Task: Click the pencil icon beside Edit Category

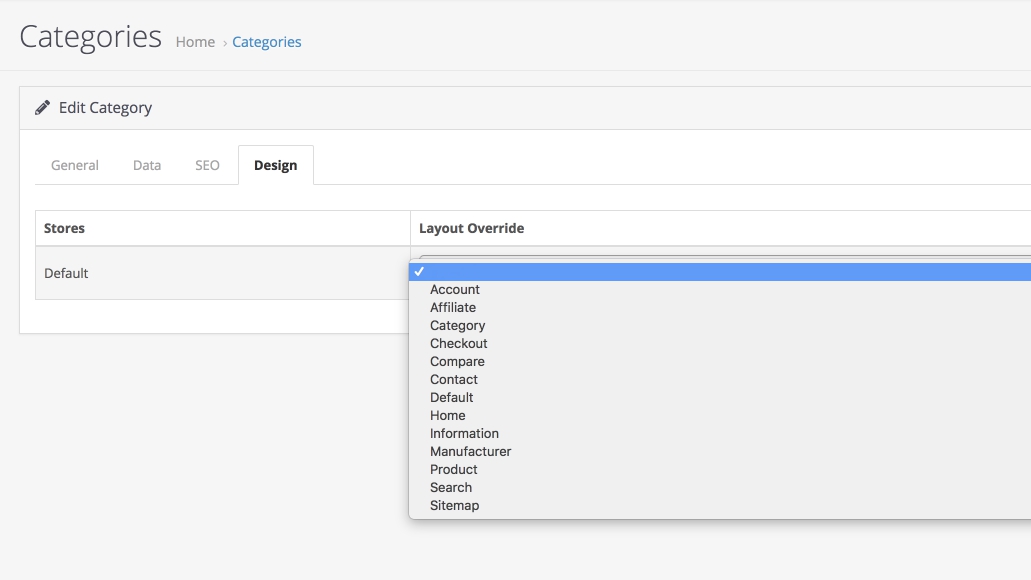Action: [x=42, y=108]
